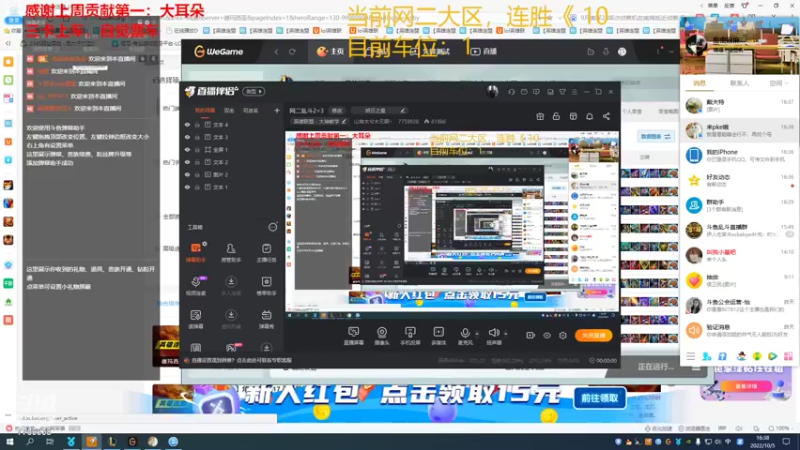800x450 pixels.
Task: Lock the 全屏 1 layer
Action: (197, 149)
